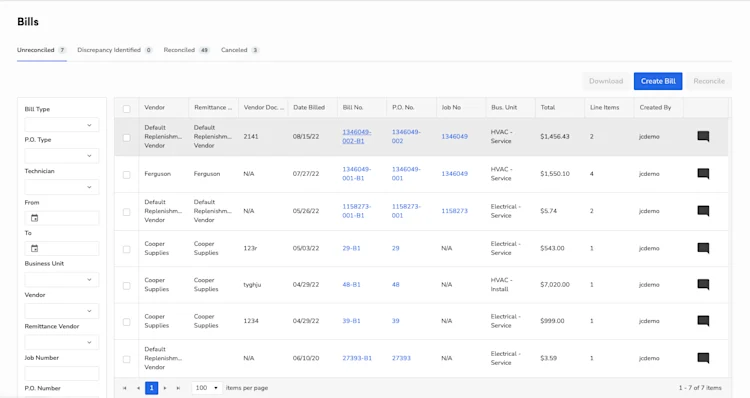Viewport: 750px width, 398px height.
Task: Switch to the Discrepancy Identified tab
Action: tap(115, 50)
